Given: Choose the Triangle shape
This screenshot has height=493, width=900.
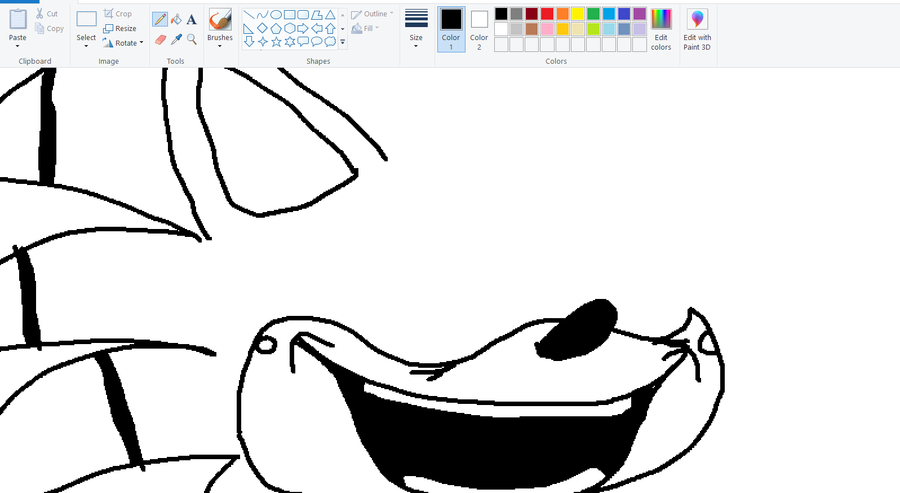Looking at the screenshot, I should coord(330,14).
